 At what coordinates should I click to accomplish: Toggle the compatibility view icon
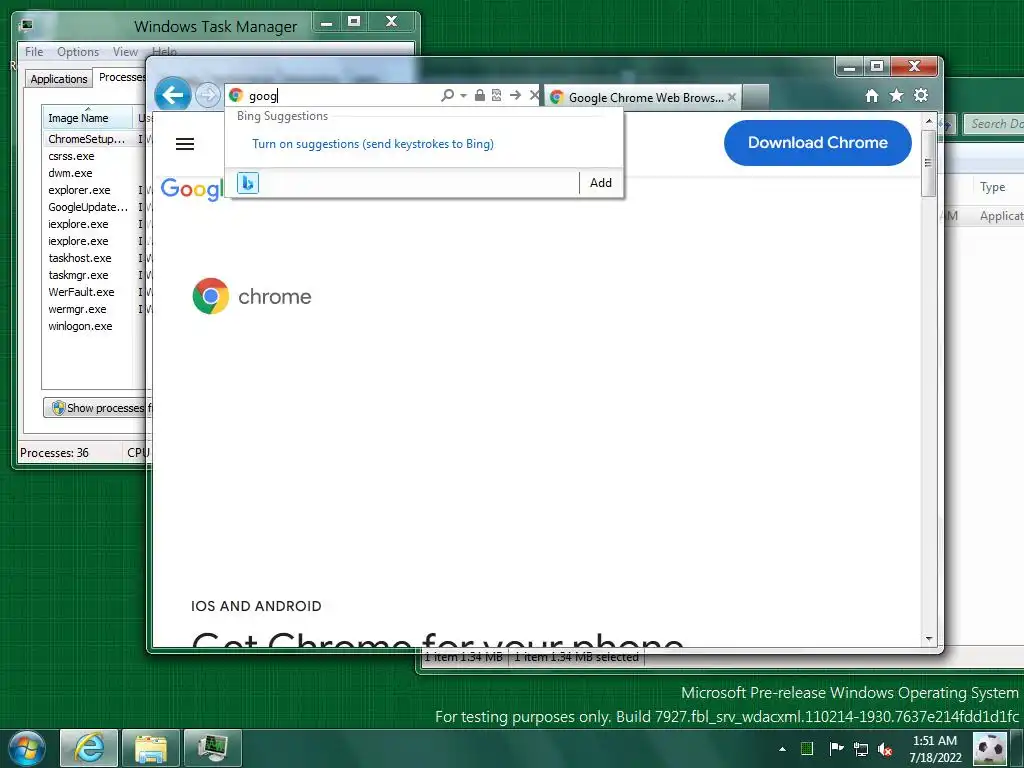click(496, 95)
